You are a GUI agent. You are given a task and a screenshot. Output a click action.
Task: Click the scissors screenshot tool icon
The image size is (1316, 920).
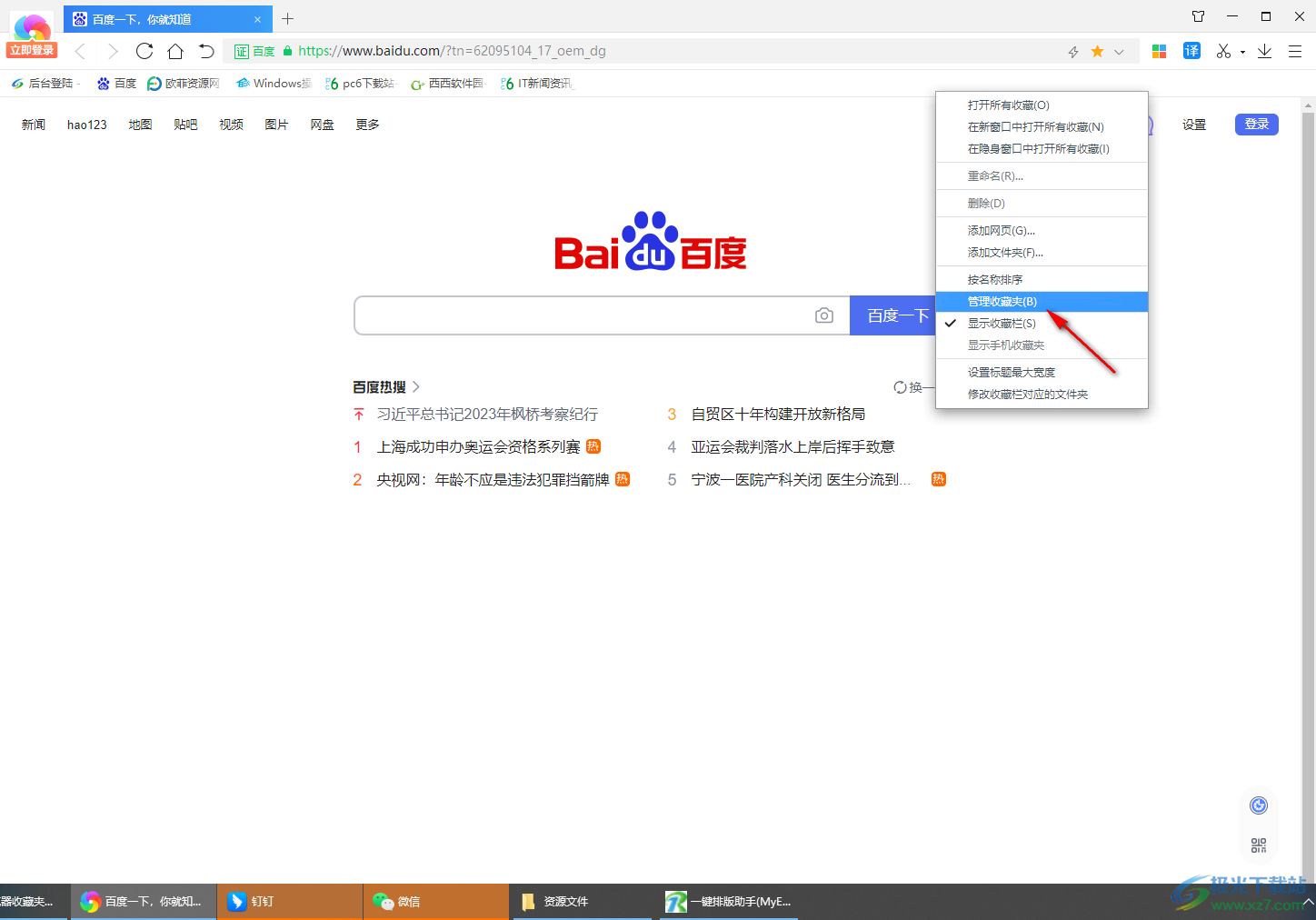(1224, 51)
